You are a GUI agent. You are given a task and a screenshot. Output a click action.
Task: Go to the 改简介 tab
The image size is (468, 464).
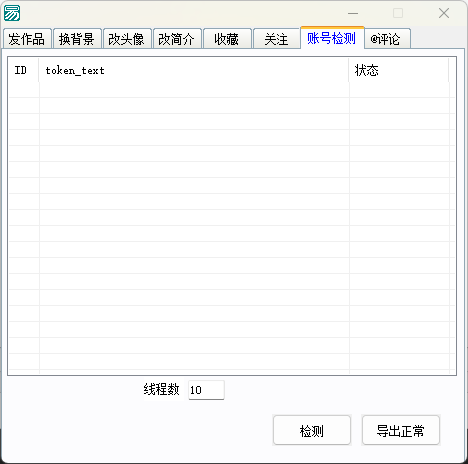tap(177, 39)
